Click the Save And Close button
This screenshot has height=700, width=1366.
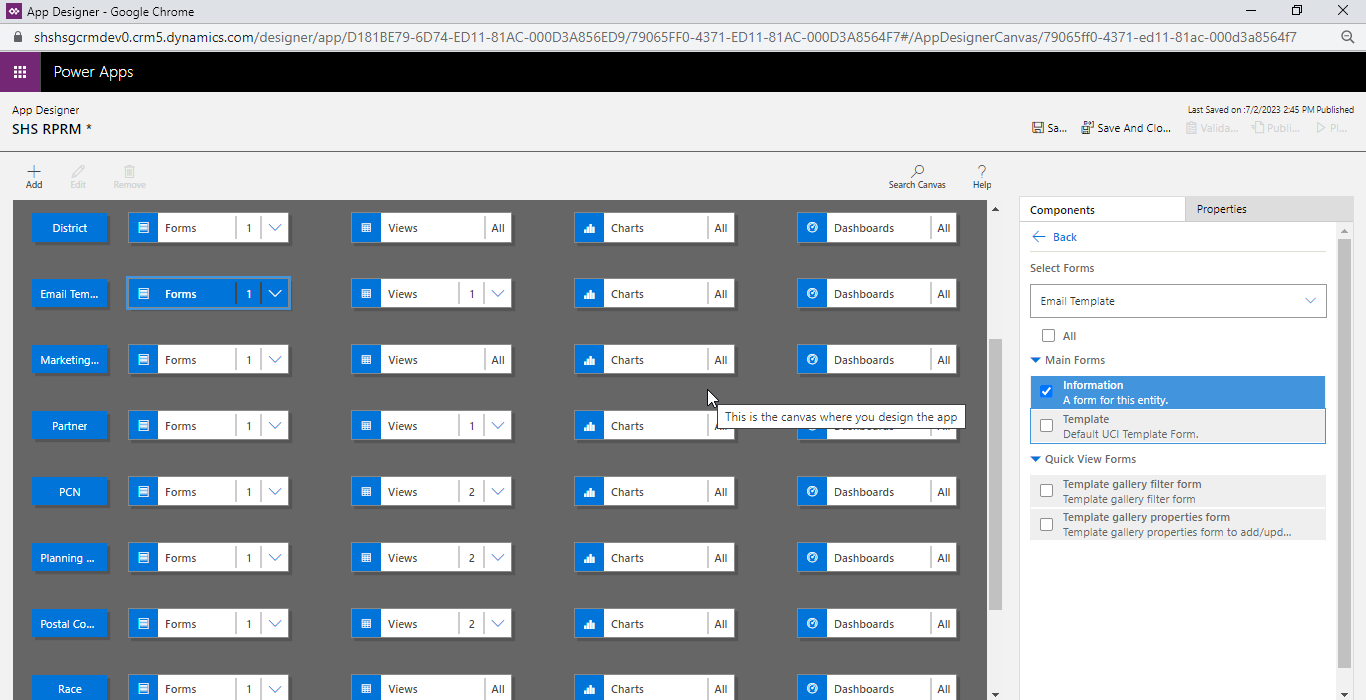[x=1126, y=127]
